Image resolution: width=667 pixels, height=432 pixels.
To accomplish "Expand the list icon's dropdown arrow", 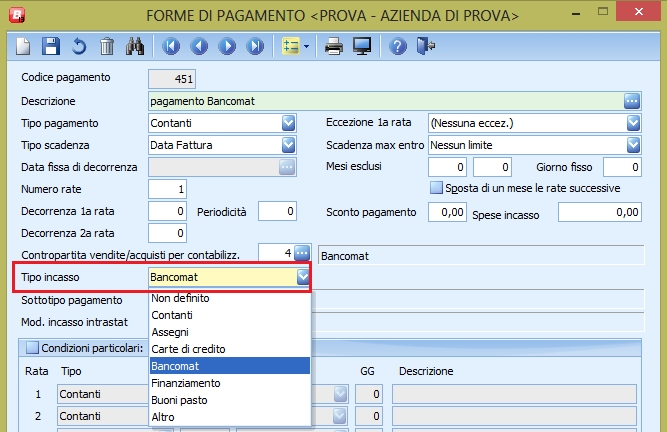I will (306, 46).
